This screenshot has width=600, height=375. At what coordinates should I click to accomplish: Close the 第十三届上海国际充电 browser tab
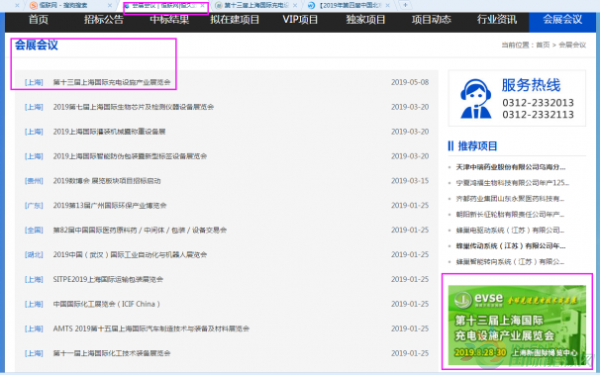pyautogui.click(x=295, y=5)
